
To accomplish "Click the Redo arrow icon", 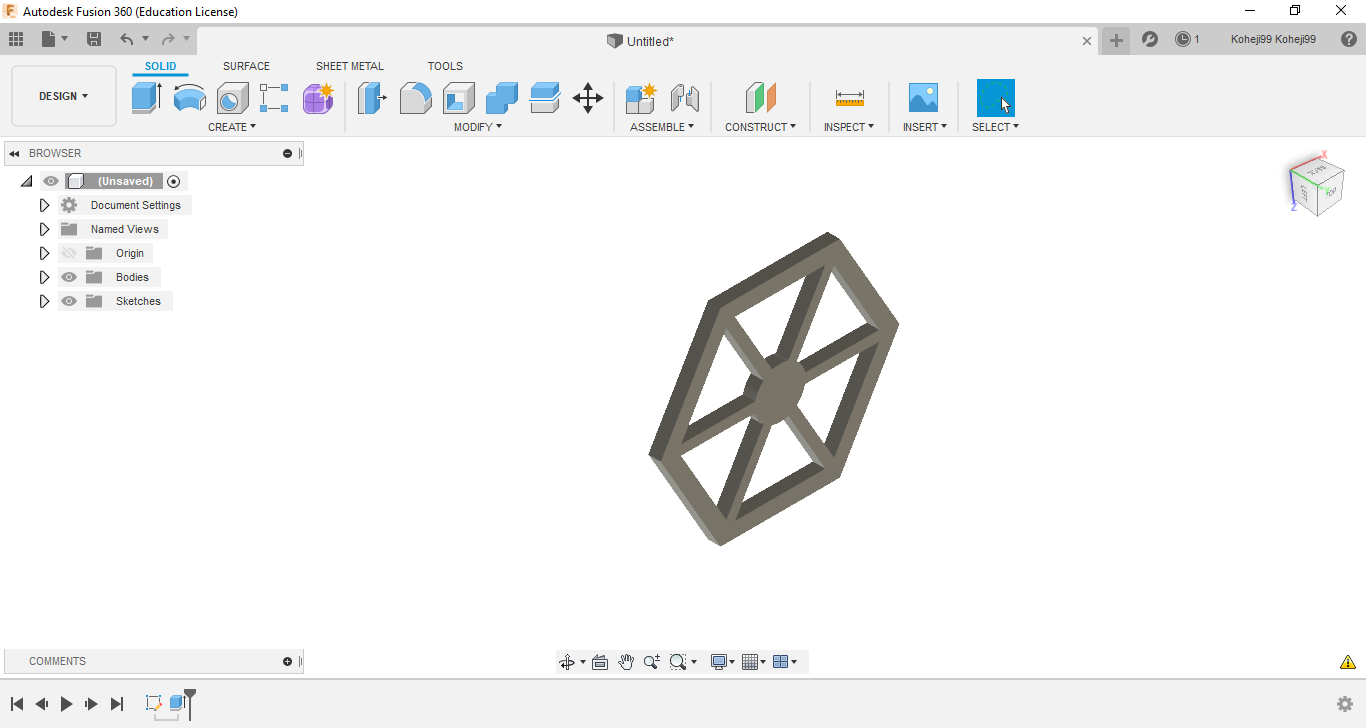I will [x=168, y=39].
